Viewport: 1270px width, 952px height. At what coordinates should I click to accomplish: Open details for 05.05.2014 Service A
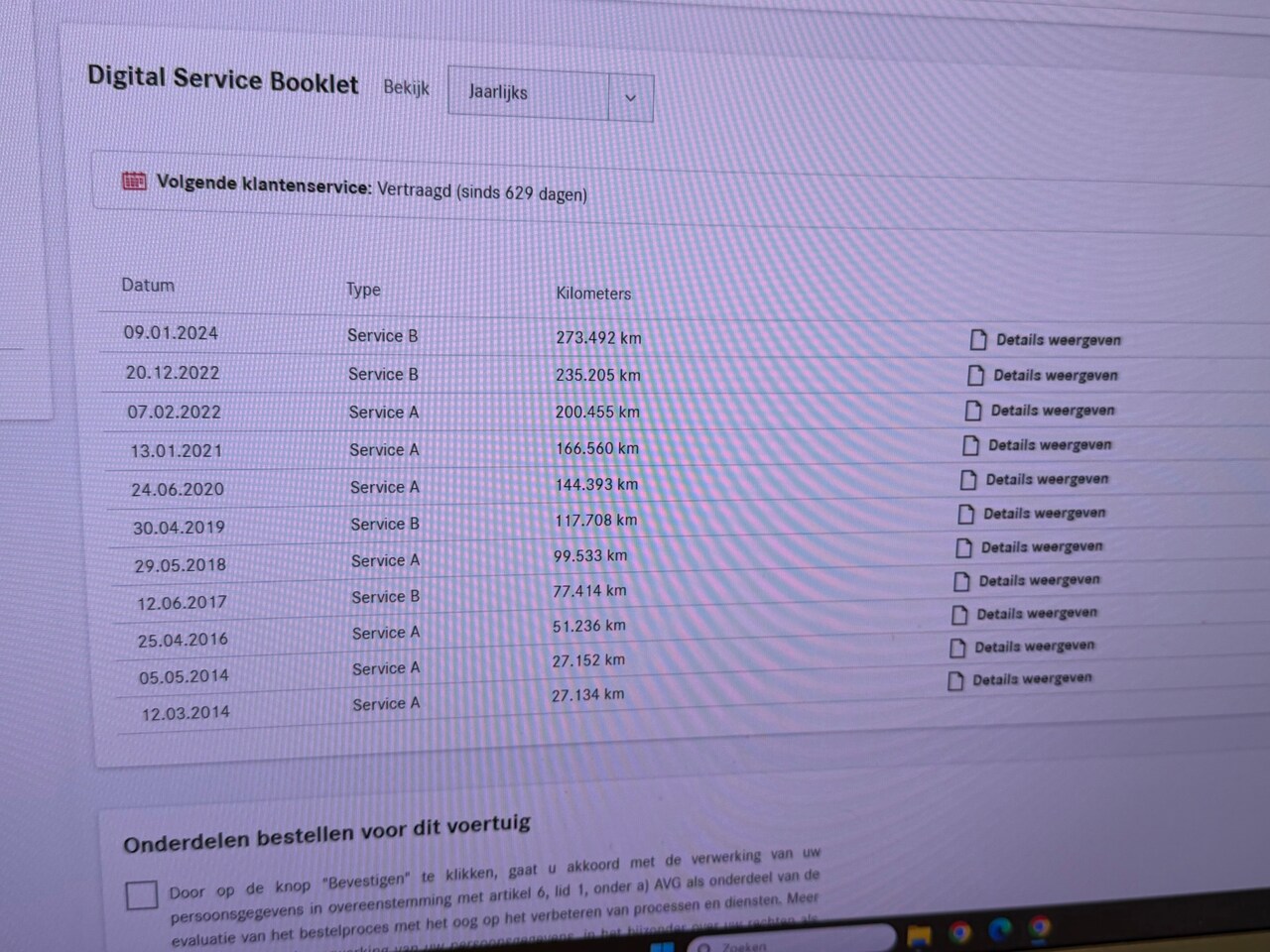[x=1035, y=646]
